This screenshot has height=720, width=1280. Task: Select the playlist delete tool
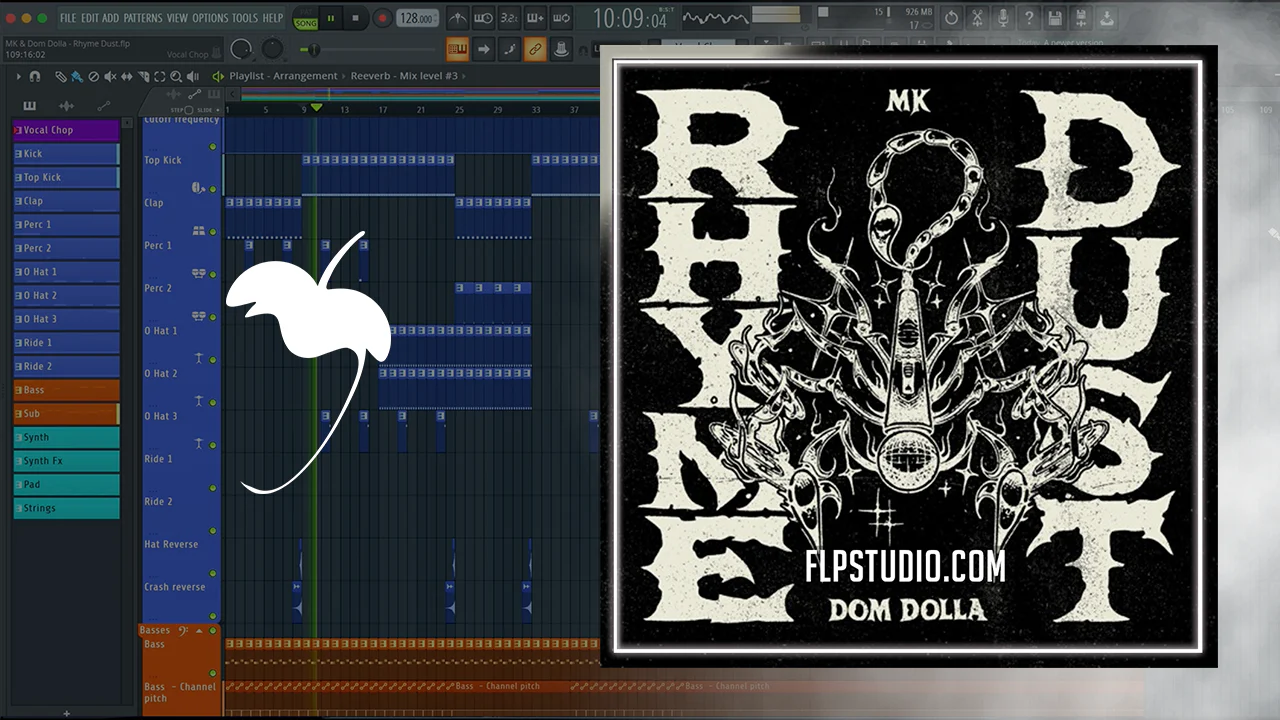(x=94, y=76)
